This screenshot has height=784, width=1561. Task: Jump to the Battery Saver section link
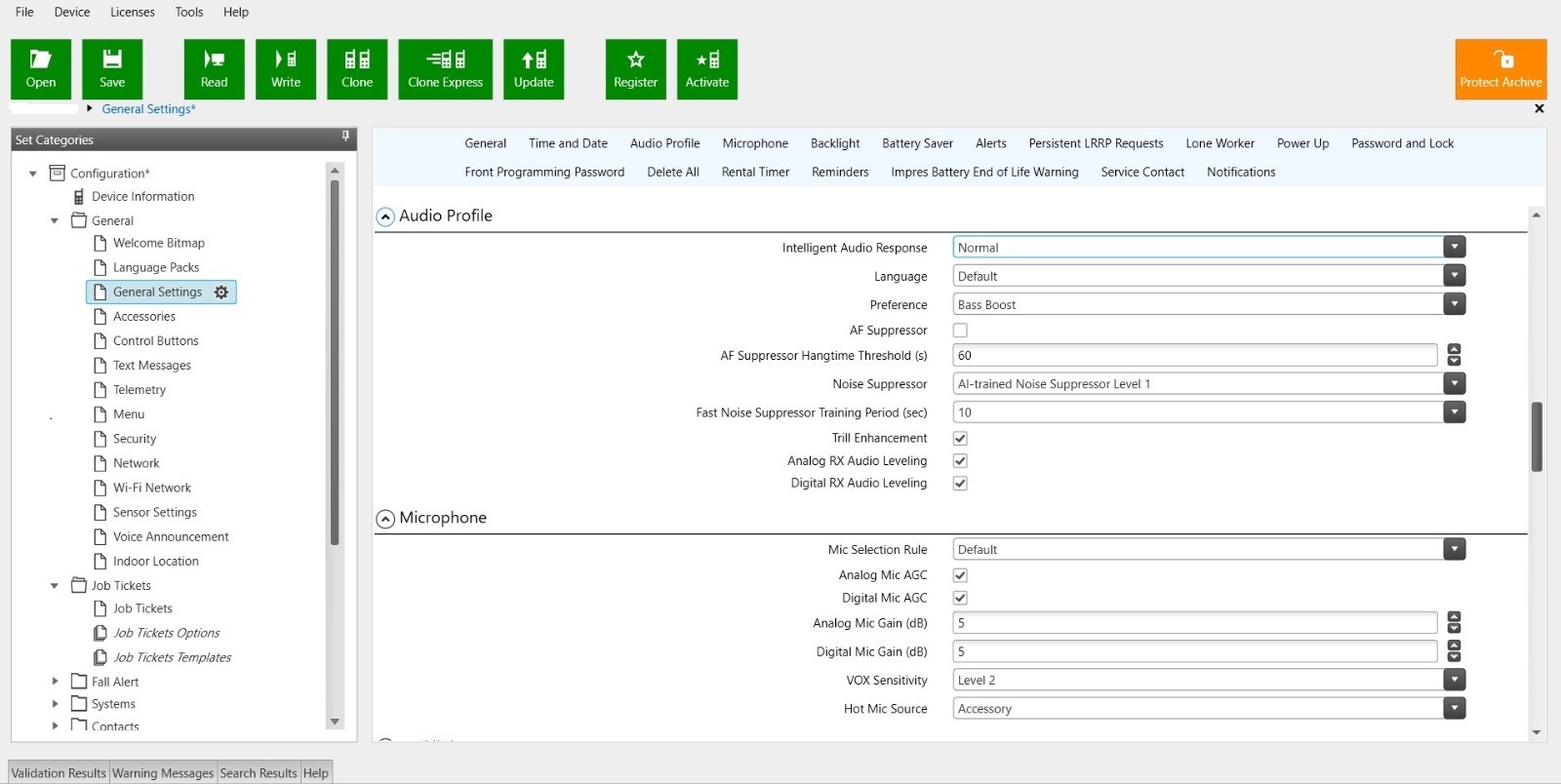[917, 143]
